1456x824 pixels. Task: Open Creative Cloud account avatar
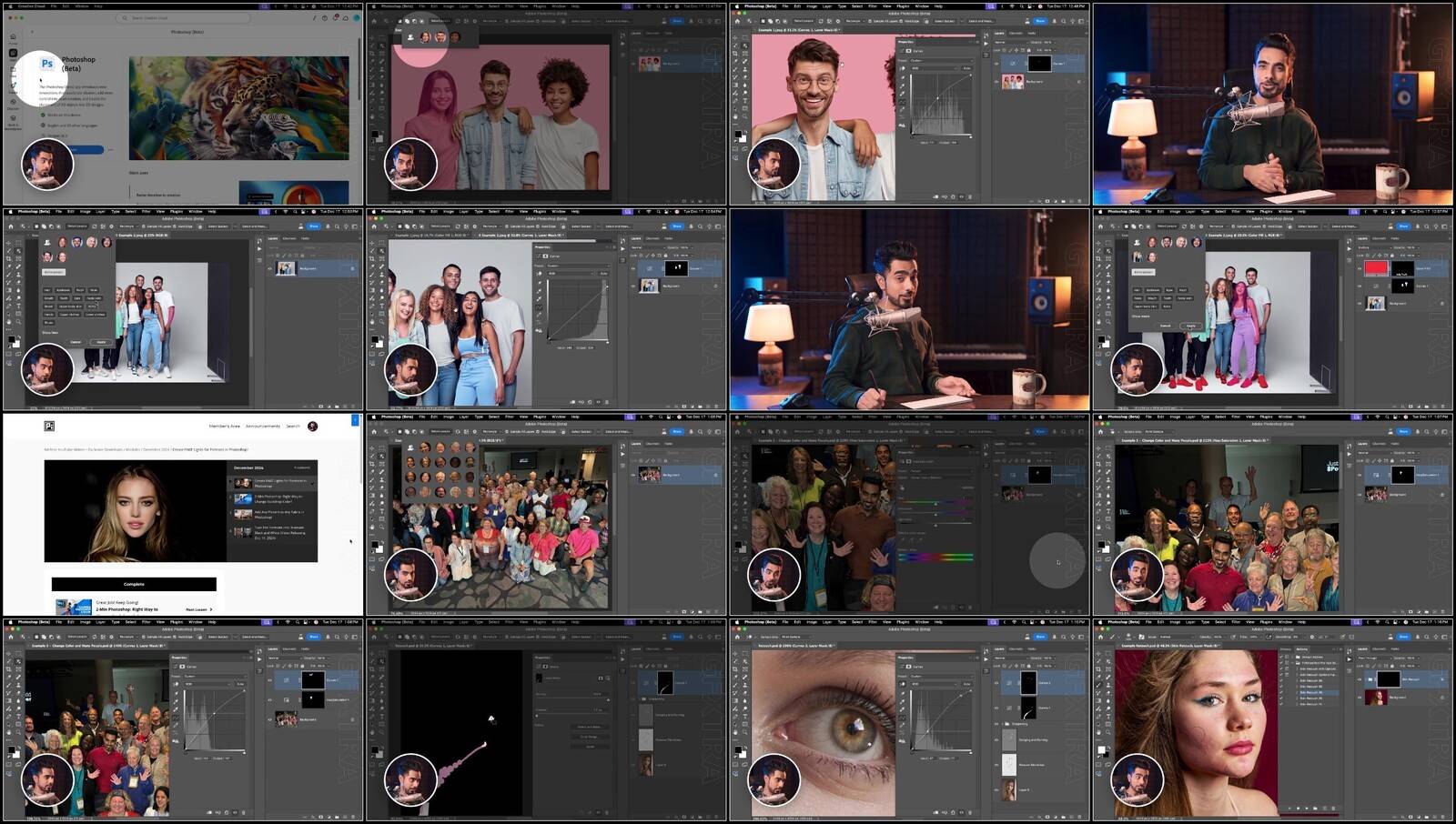coord(356,17)
